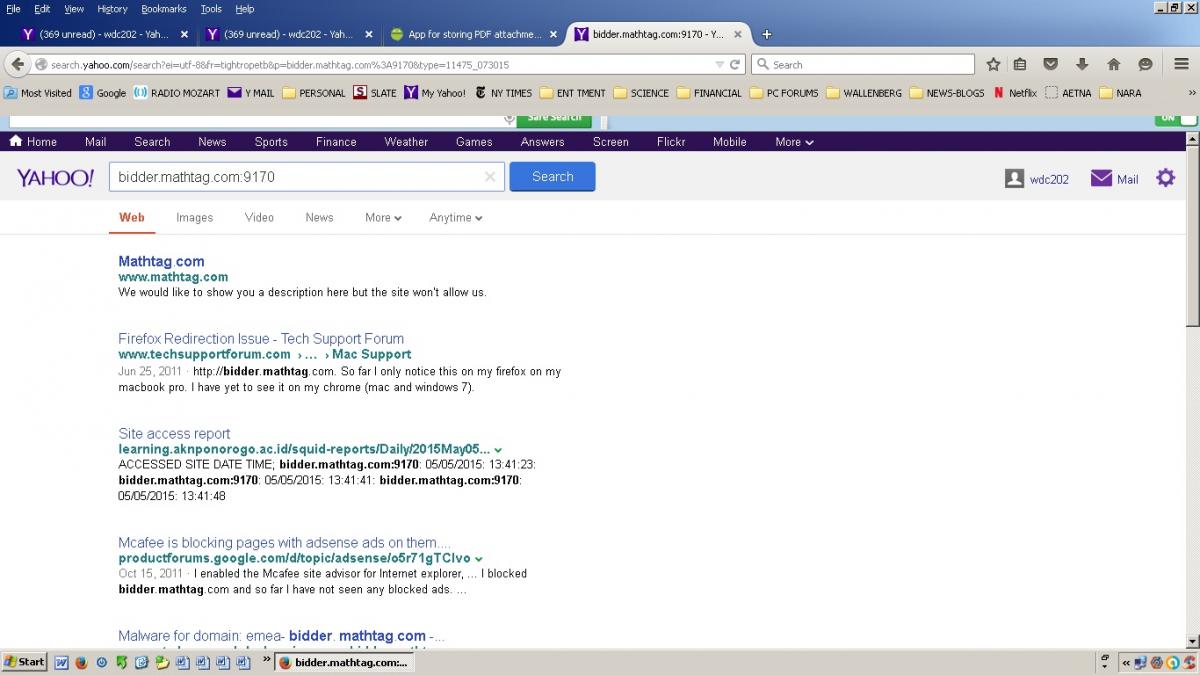Go to the Firefox Home icon
Image resolution: width=1200 pixels, height=675 pixels.
click(x=1113, y=64)
